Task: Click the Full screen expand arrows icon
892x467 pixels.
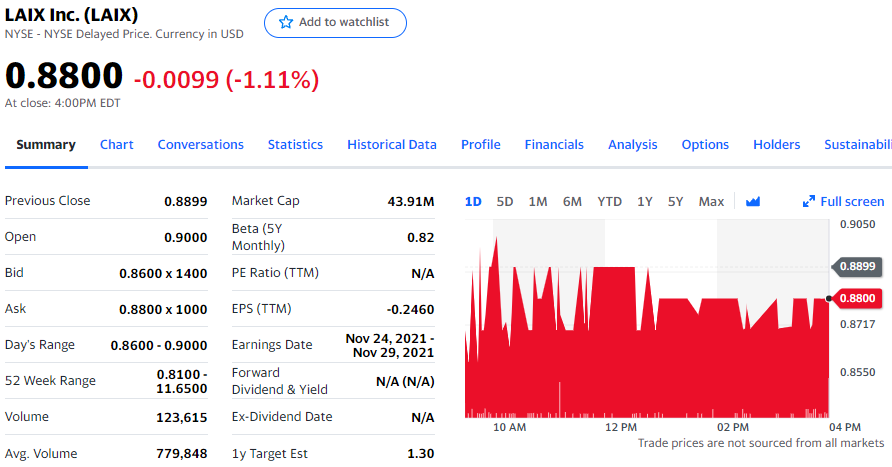Action: pyautogui.click(x=809, y=201)
